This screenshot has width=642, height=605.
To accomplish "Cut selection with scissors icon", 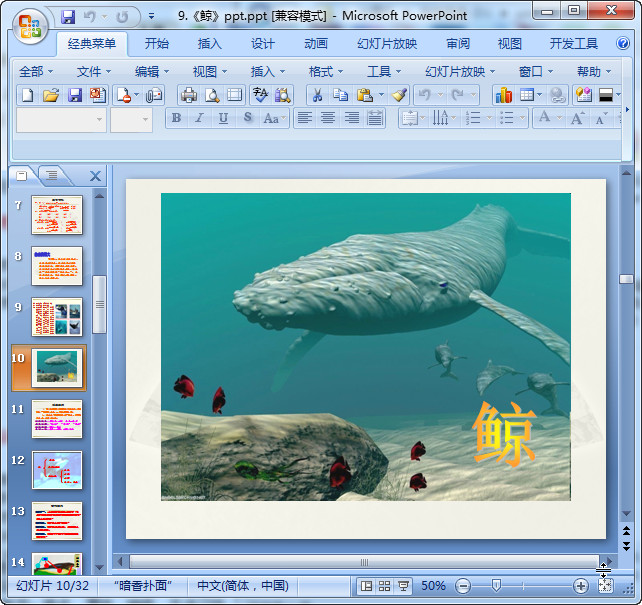I will click(x=317, y=95).
